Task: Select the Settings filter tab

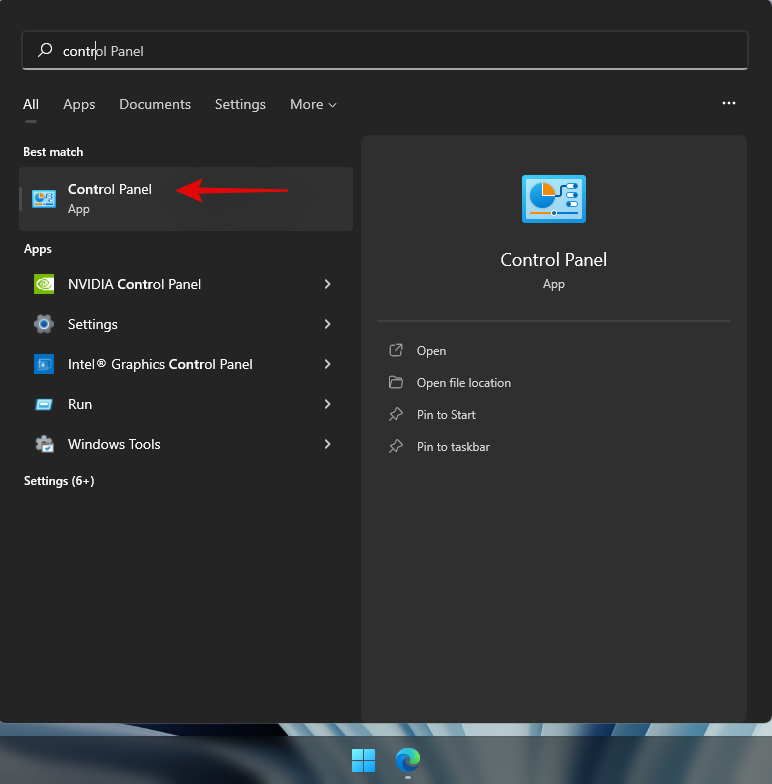Action: [240, 104]
